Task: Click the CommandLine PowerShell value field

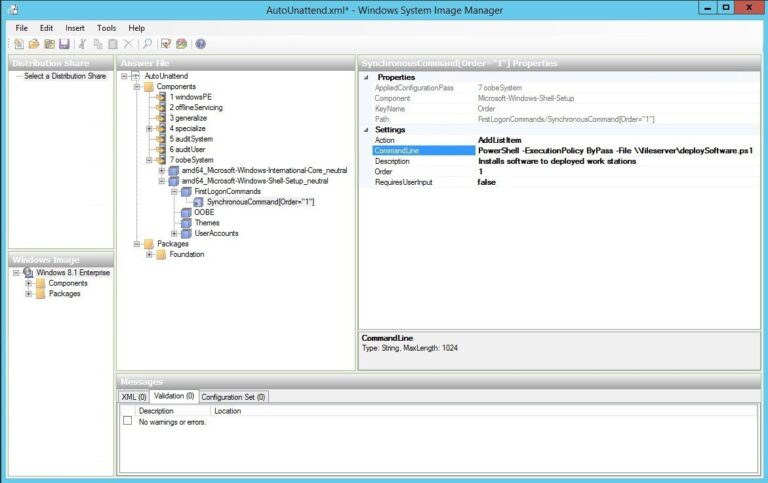Action: coord(617,151)
